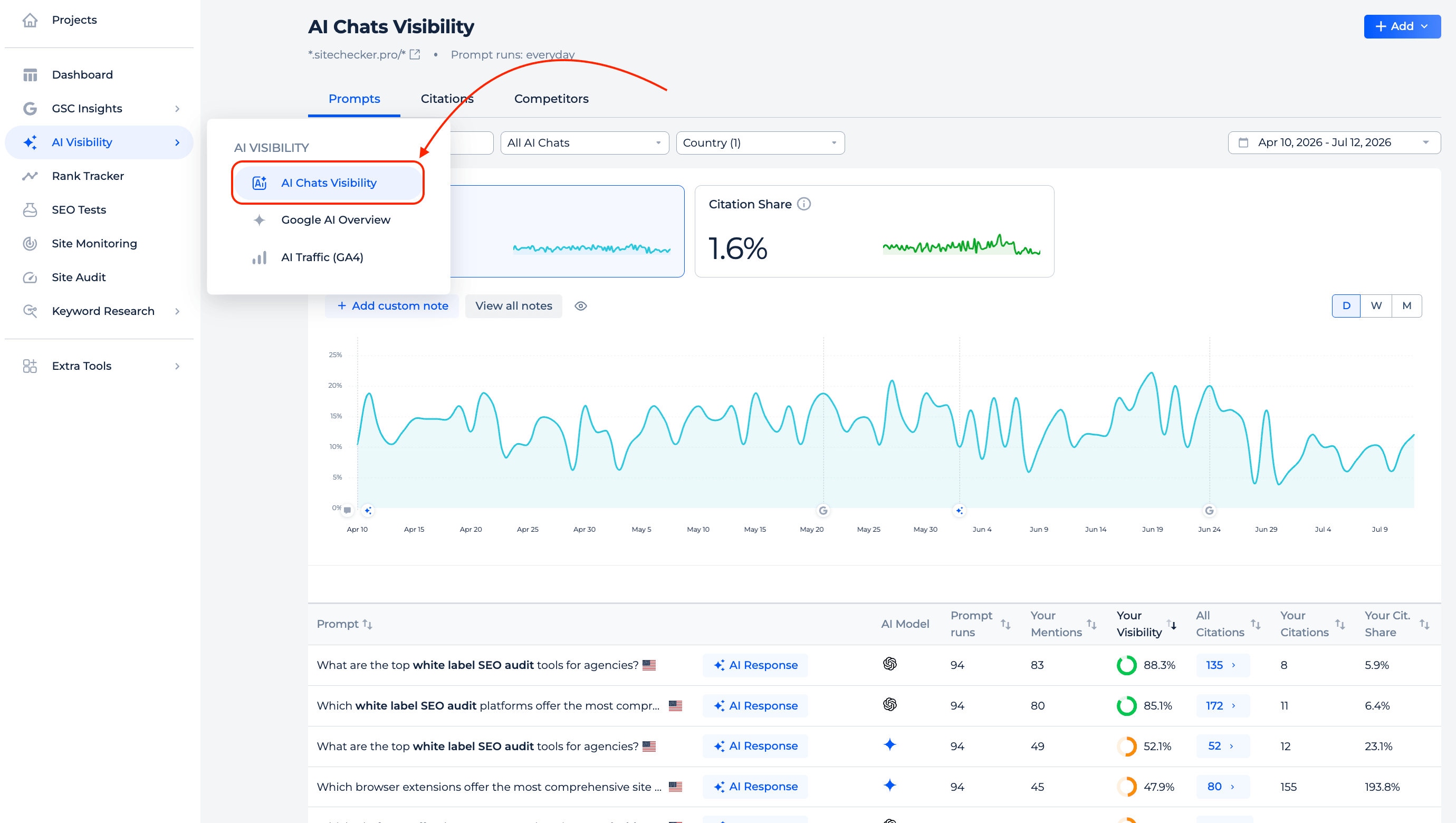Open external link icon beside sitechecker.pro
The width and height of the screenshot is (1456, 823).
[x=415, y=54]
